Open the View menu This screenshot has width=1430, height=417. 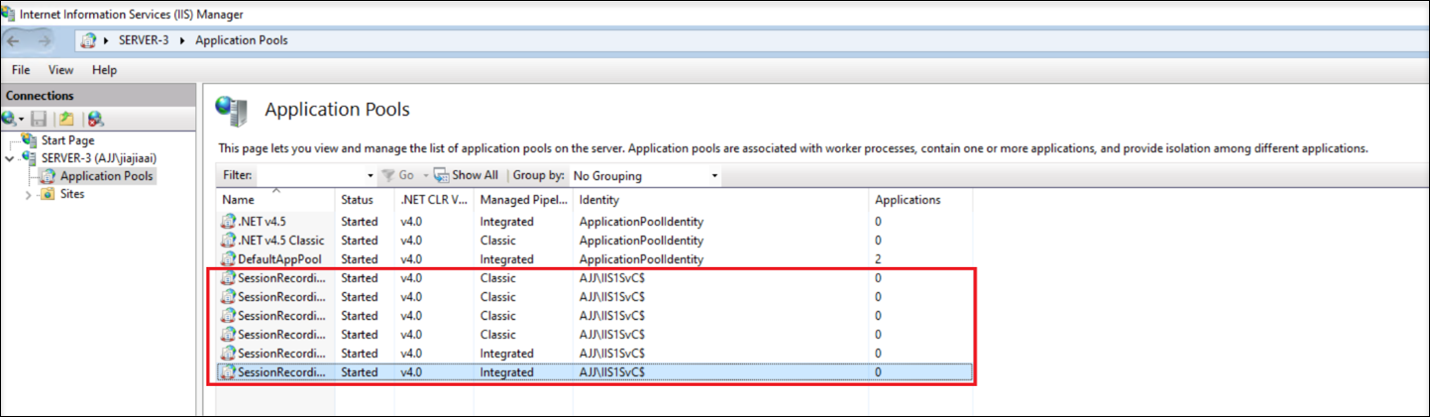(61, 70)
